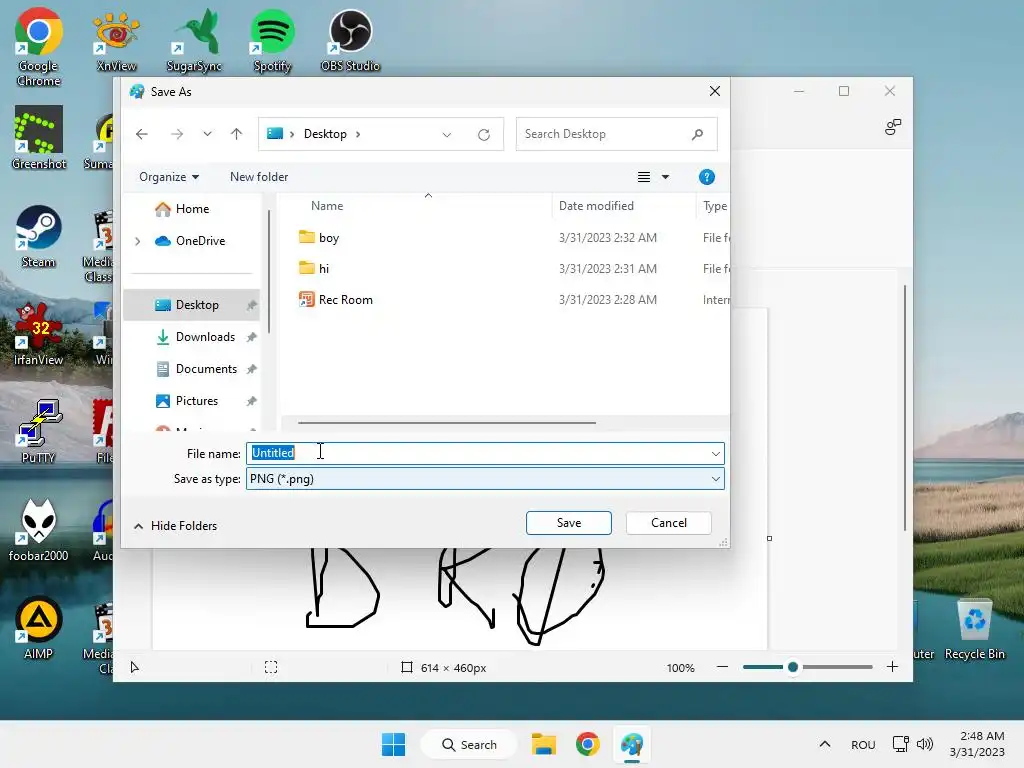Image resolution: width=1024 pixels, height=768 pixels.
Task: Go forward in Save As dialog
Action: (177, 134)
